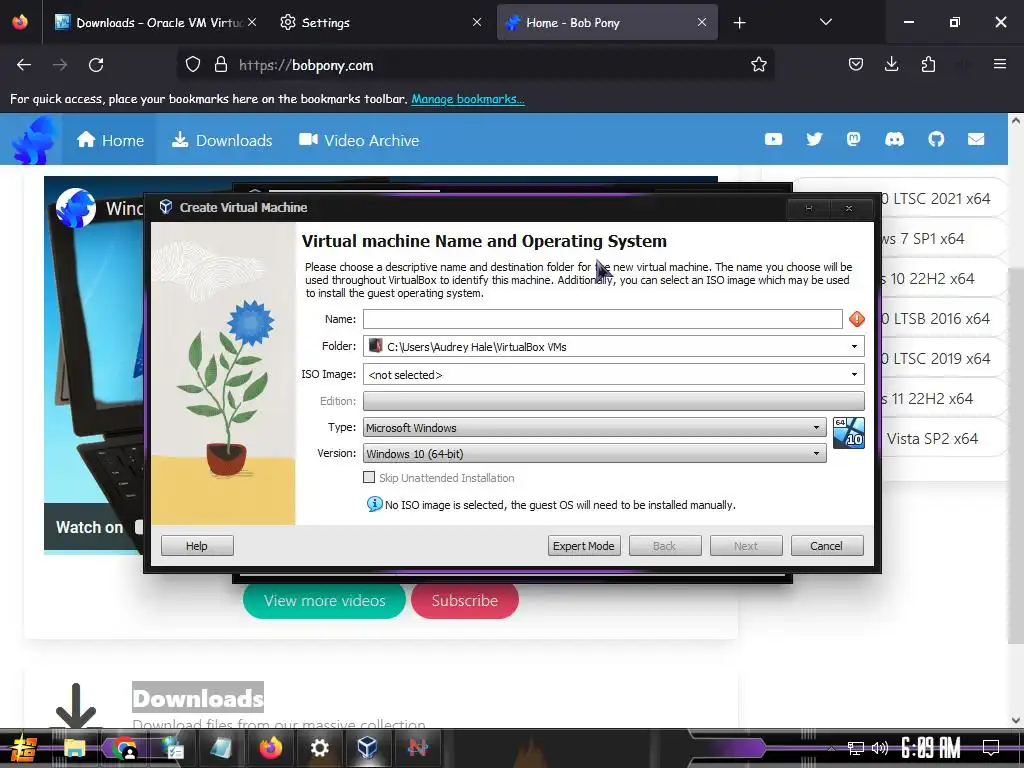Open the Home site navigation item
The image size is (1024, 768).
pos(110,140)
